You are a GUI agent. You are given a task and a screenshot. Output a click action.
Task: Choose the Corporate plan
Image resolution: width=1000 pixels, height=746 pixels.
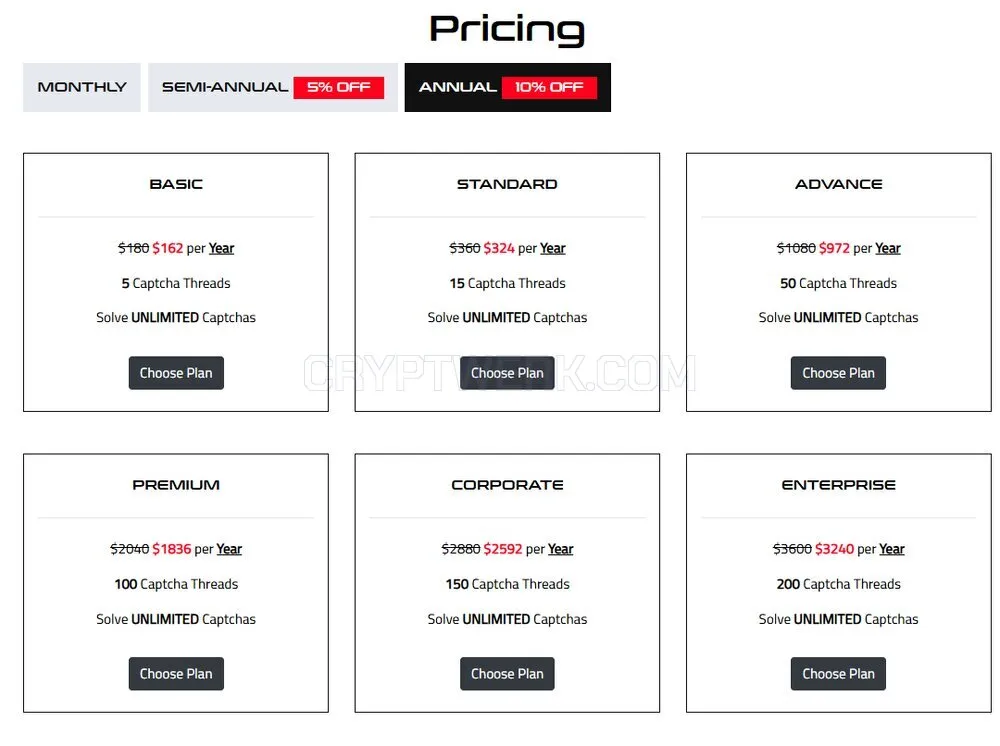point(507,674)
